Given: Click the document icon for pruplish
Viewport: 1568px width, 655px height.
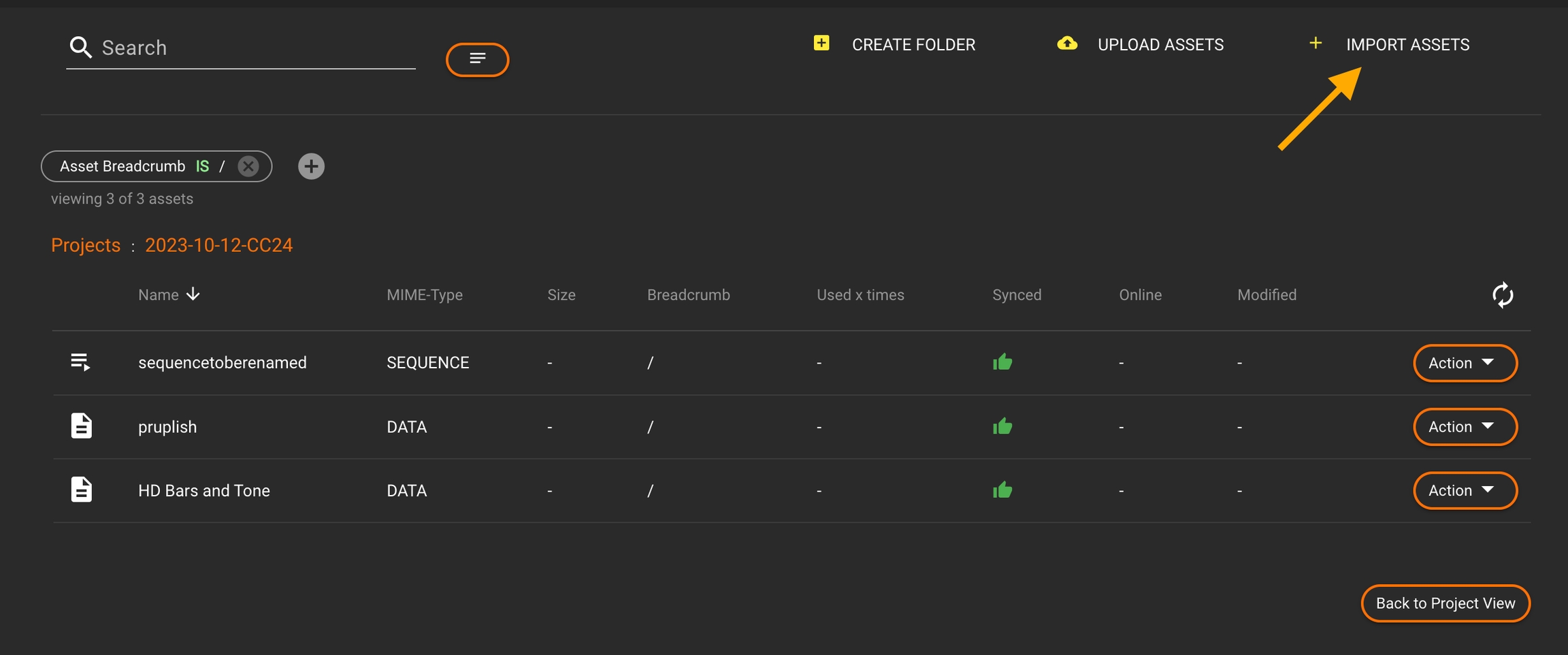Looking at the screenshot, I should (x=81, y=426).
